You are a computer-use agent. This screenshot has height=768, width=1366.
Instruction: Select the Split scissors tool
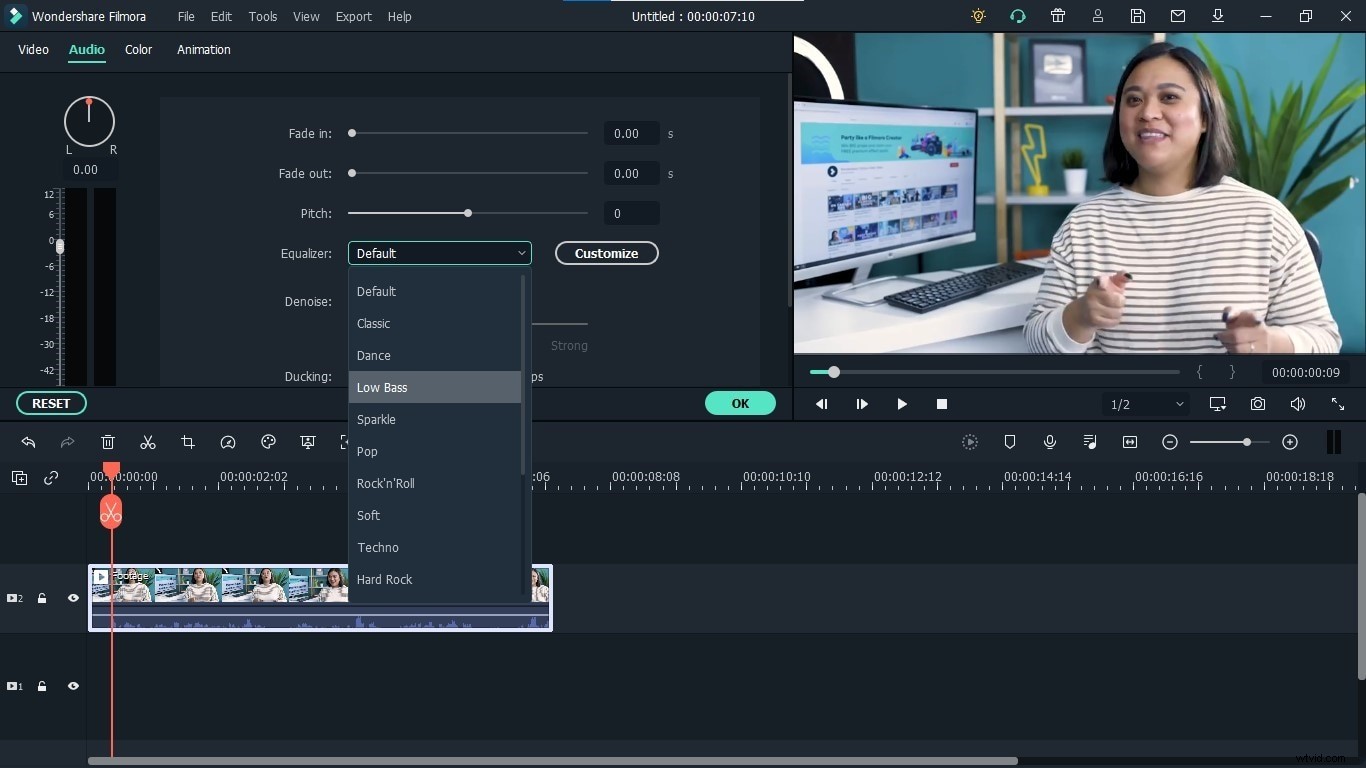[x=148, y=443]
